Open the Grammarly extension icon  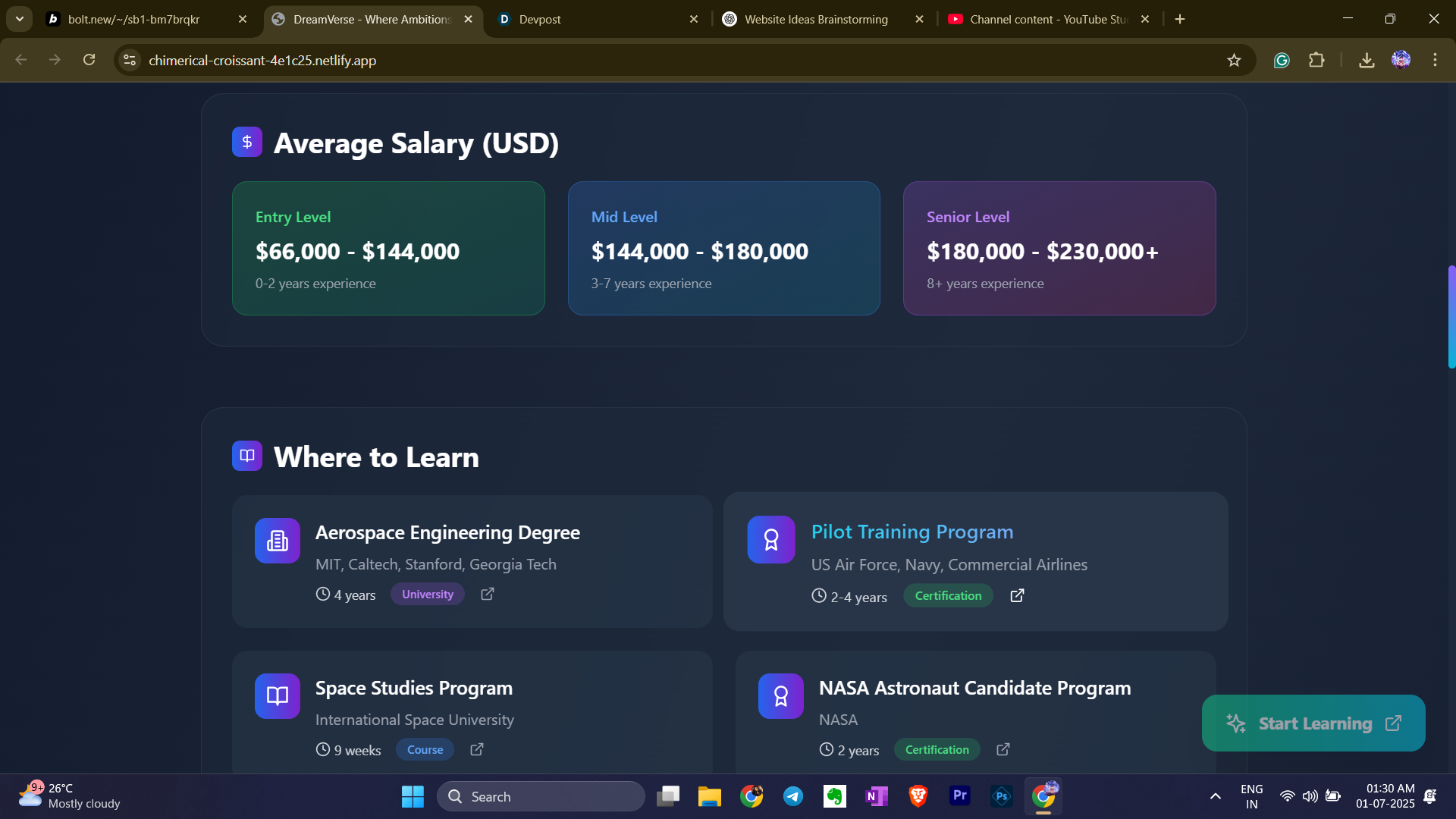tap(1282, 60)
